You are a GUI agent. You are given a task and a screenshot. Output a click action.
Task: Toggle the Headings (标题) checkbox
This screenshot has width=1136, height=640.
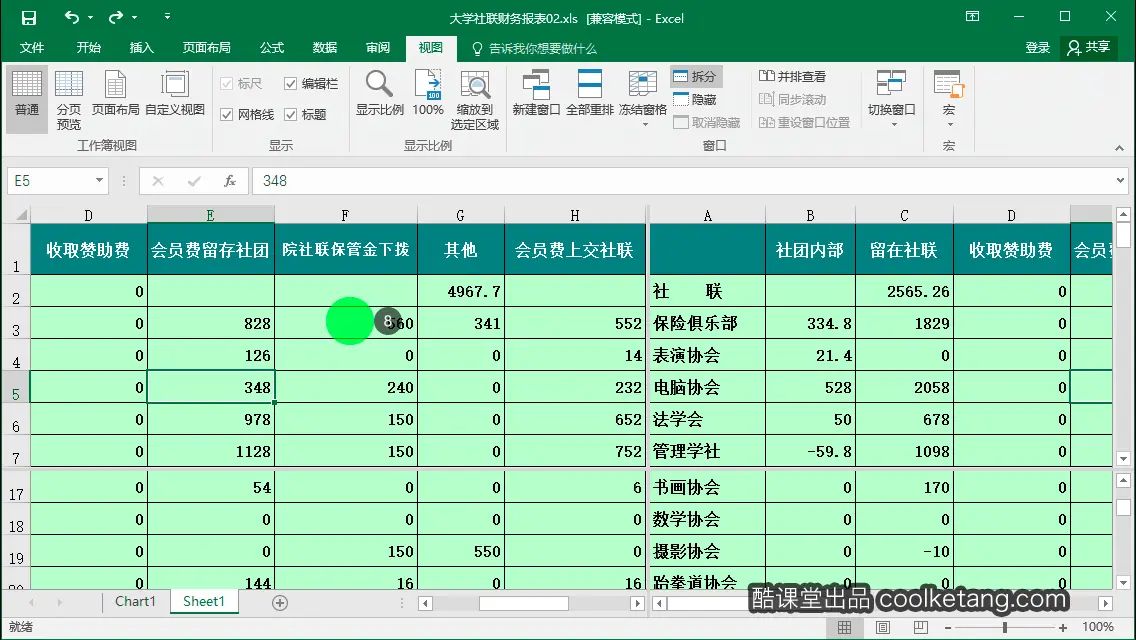click(x=306, y=115)
